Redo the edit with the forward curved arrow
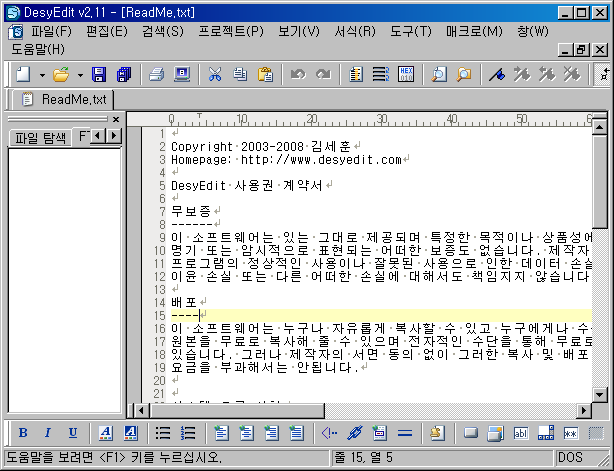 point(323,74)
